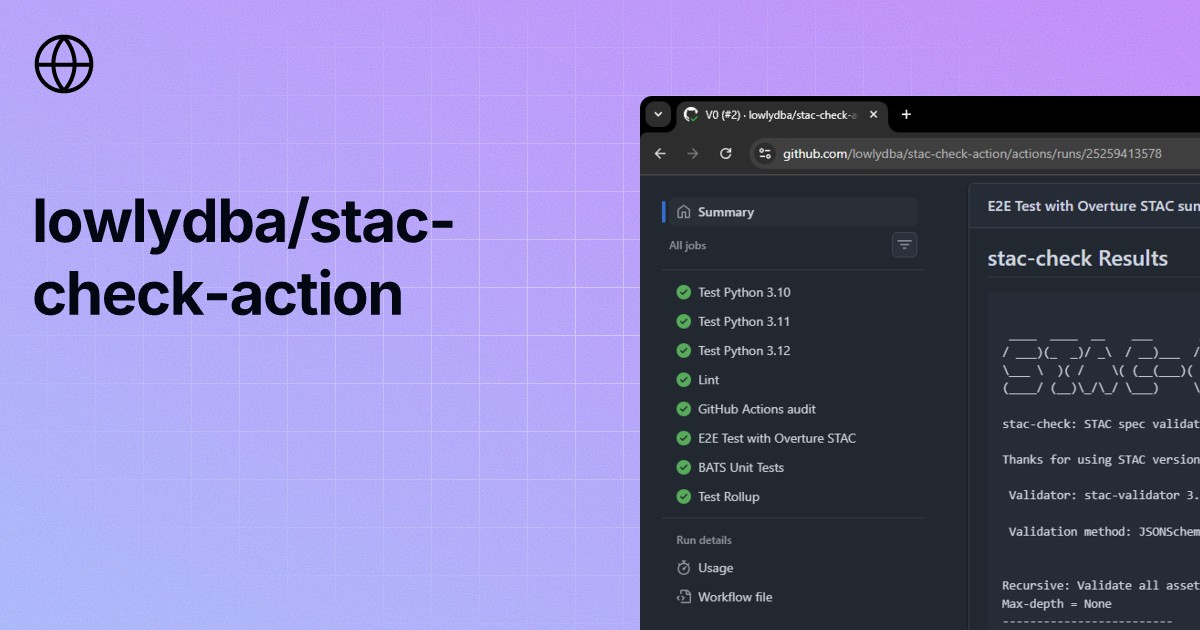Screen dimensions: 1200x630
Task: Click the stopwatch icon beside Usage
Action: click(684, 568)
